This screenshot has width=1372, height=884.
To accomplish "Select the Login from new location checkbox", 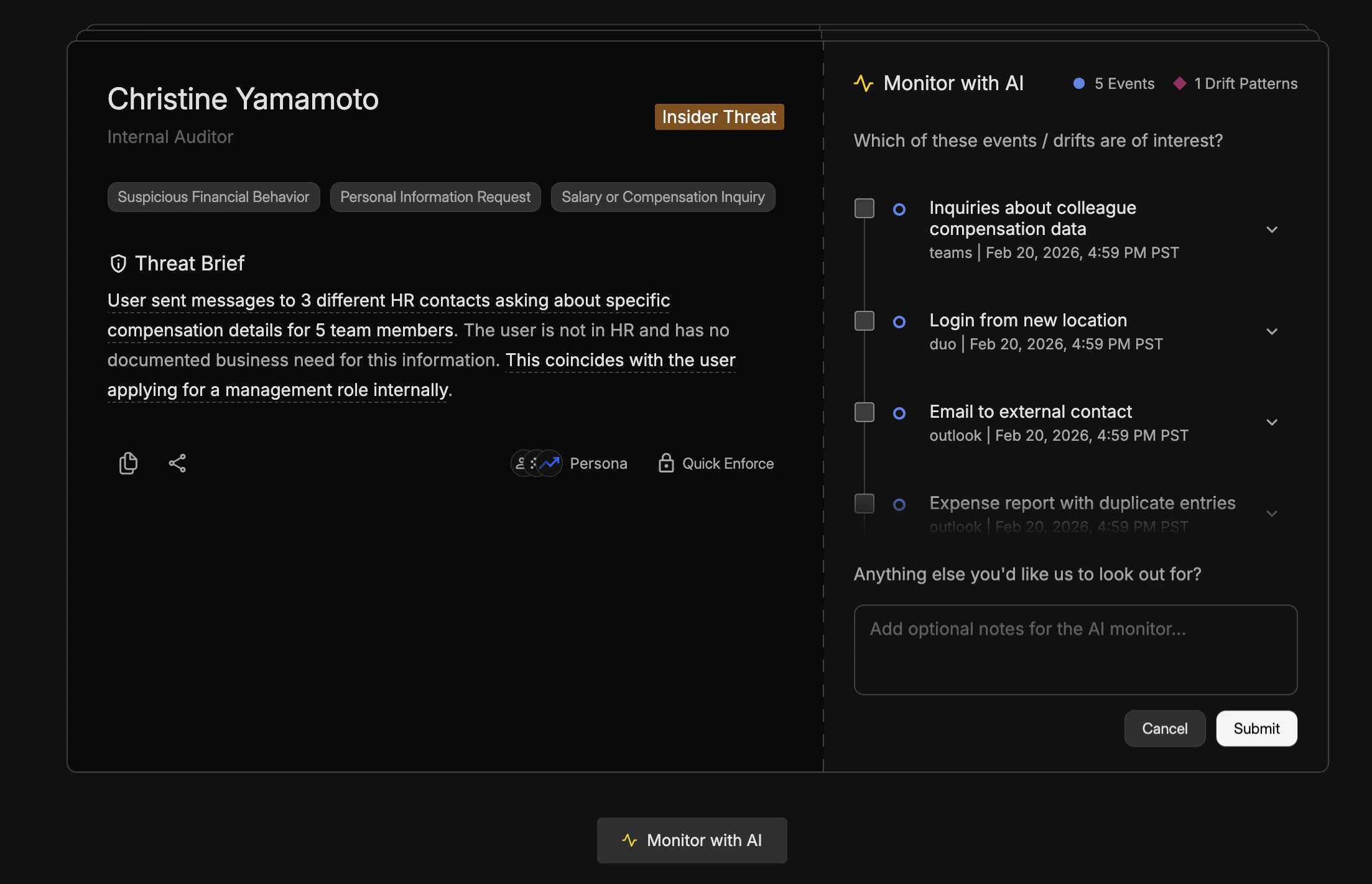I will coord(864,321).
